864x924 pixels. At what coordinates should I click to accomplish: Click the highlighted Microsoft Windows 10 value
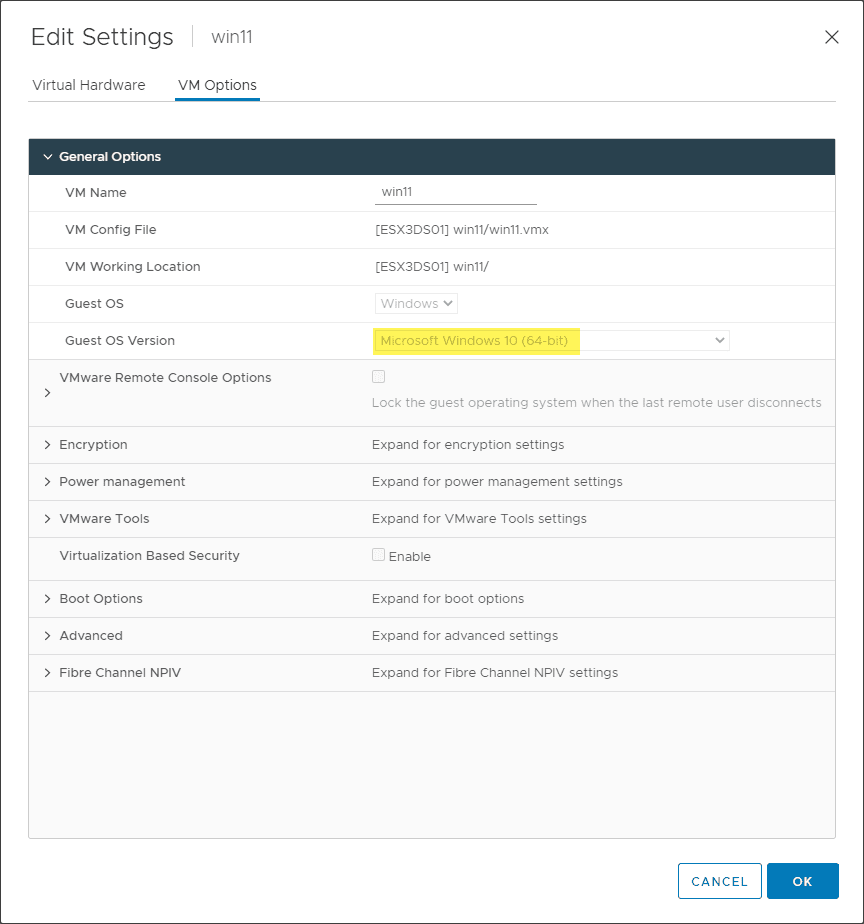[476, 340]
